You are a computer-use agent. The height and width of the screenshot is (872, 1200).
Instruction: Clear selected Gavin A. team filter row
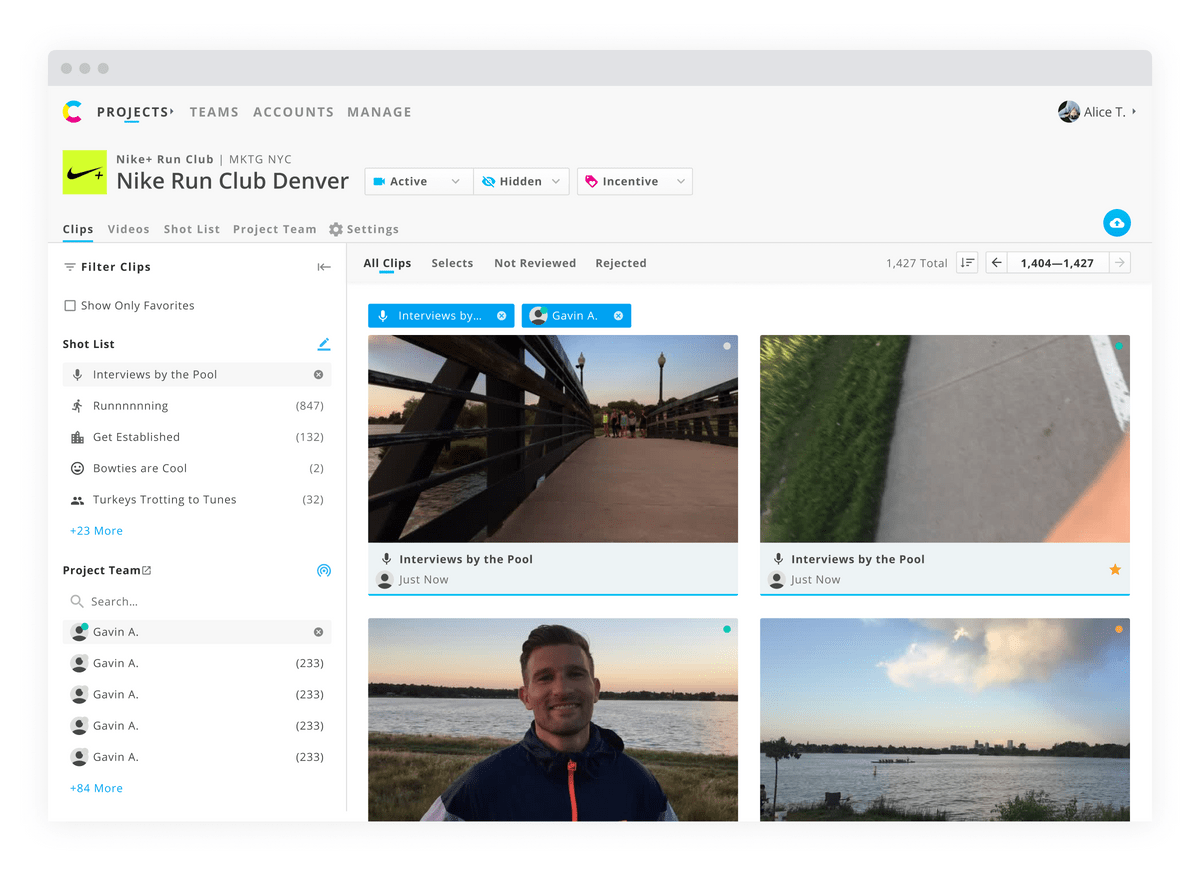(x=319, y=632)
